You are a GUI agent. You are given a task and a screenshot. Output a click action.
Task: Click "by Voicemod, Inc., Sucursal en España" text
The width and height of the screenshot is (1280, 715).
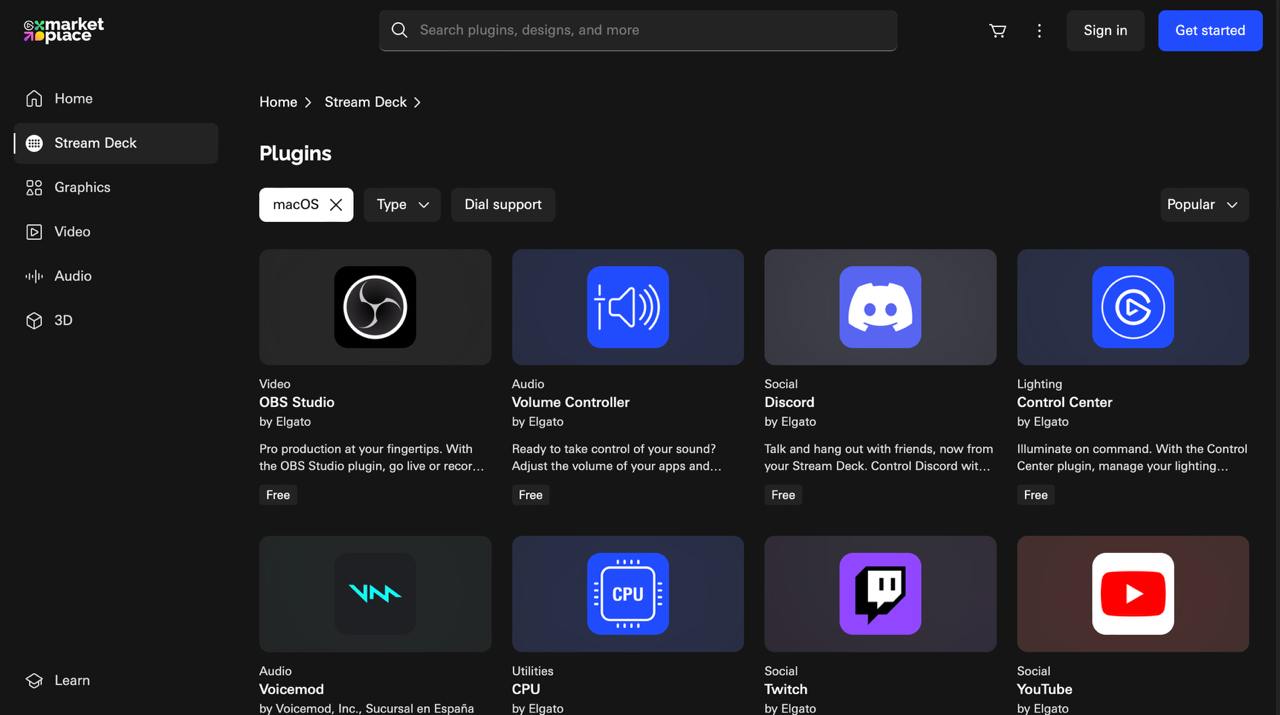[367, 708]
